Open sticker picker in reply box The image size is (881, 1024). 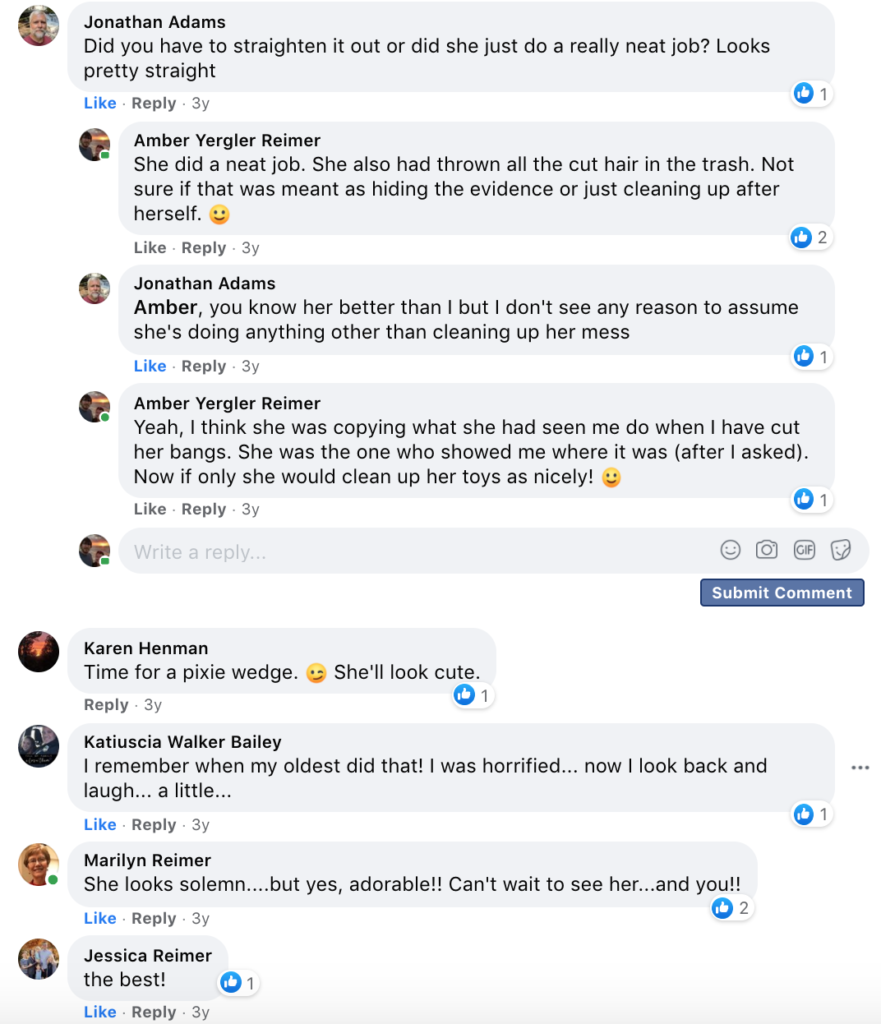[841, 550]
